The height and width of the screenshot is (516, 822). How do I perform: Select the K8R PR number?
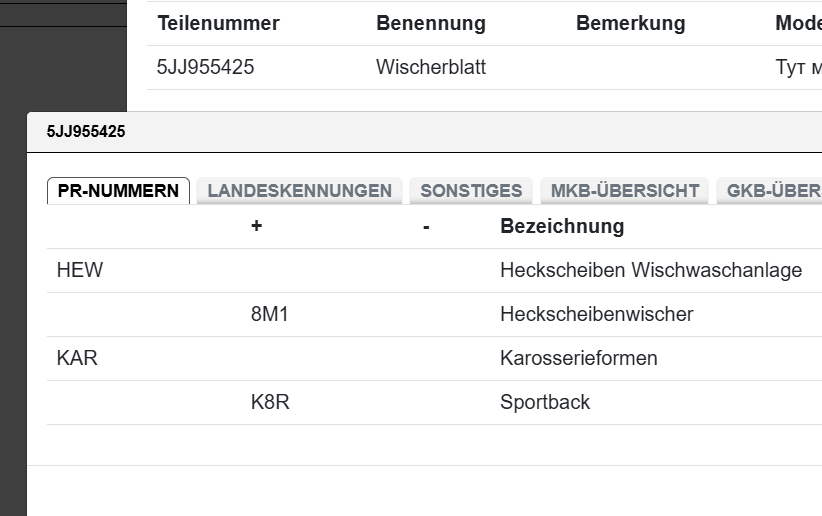(x=270, y=402)
